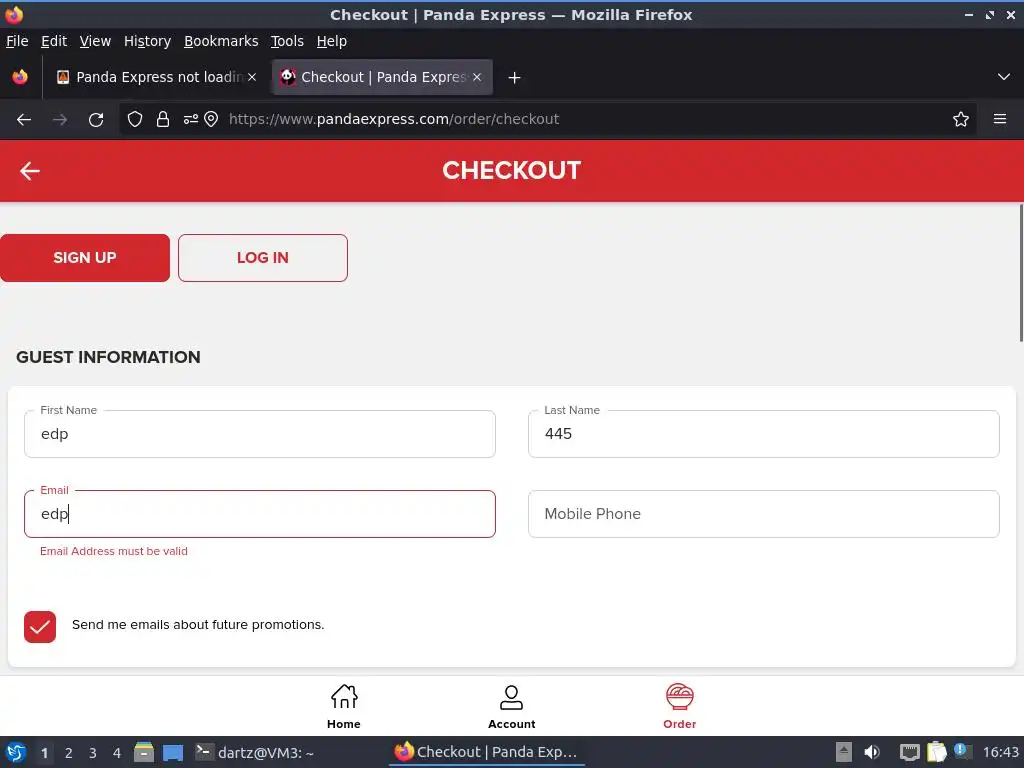Go to Home in the bottom navigation
This screenshot has width=1024, height=768.
(x=344, y=707)
